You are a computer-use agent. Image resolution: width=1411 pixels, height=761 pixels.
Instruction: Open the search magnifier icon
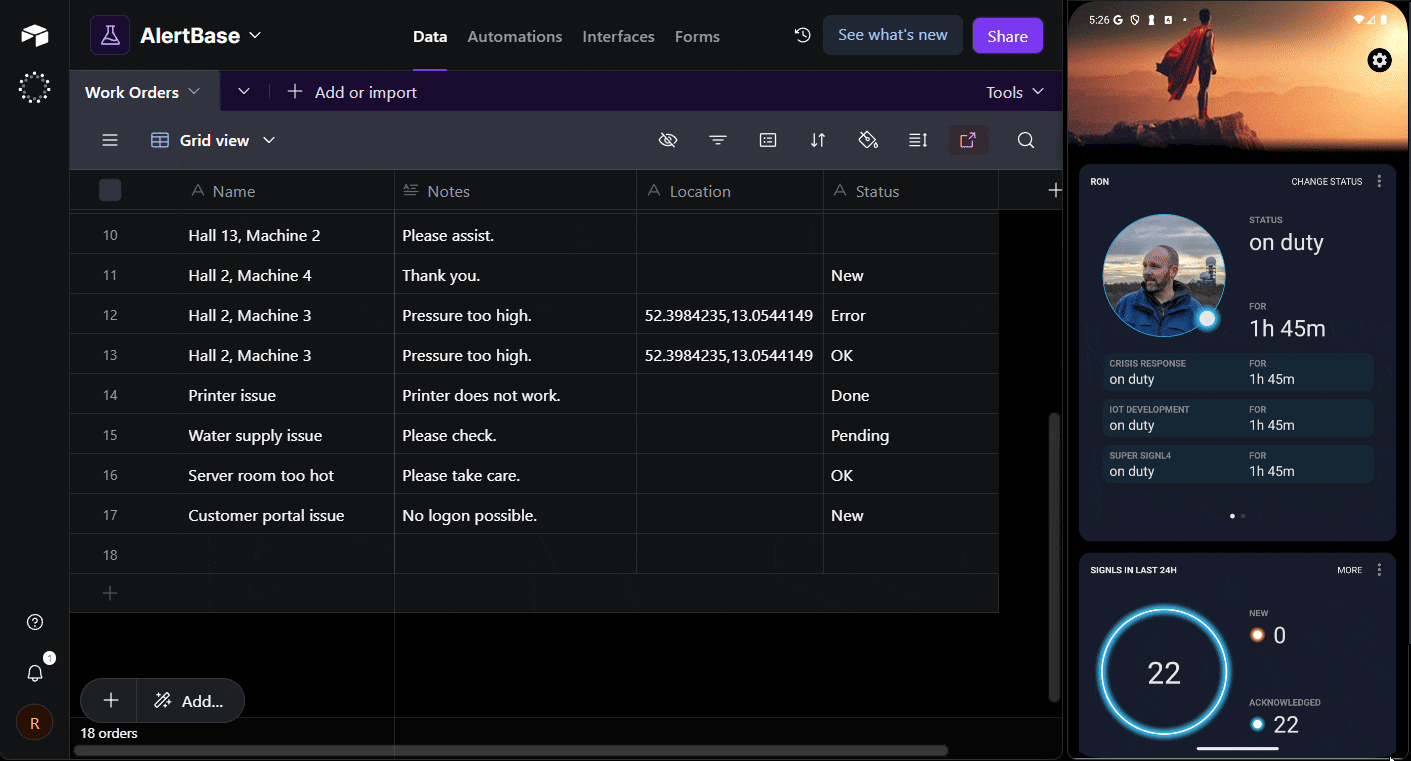point(1026,140)
